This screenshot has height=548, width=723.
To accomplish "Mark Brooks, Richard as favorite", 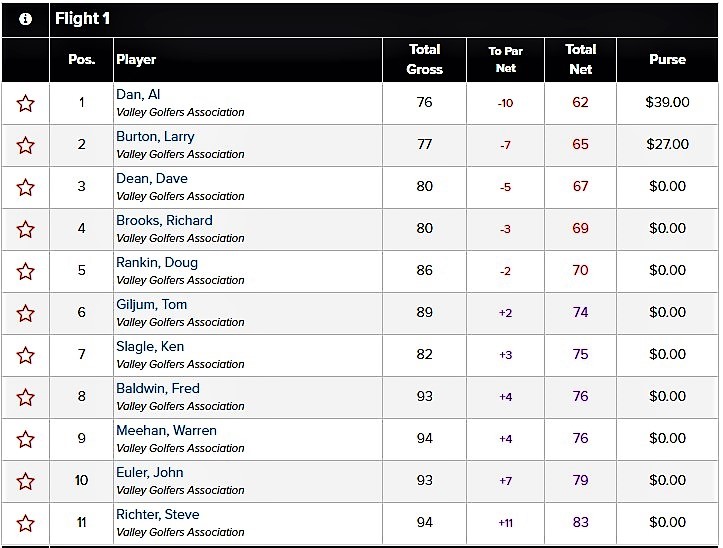I will click(25, 229).
